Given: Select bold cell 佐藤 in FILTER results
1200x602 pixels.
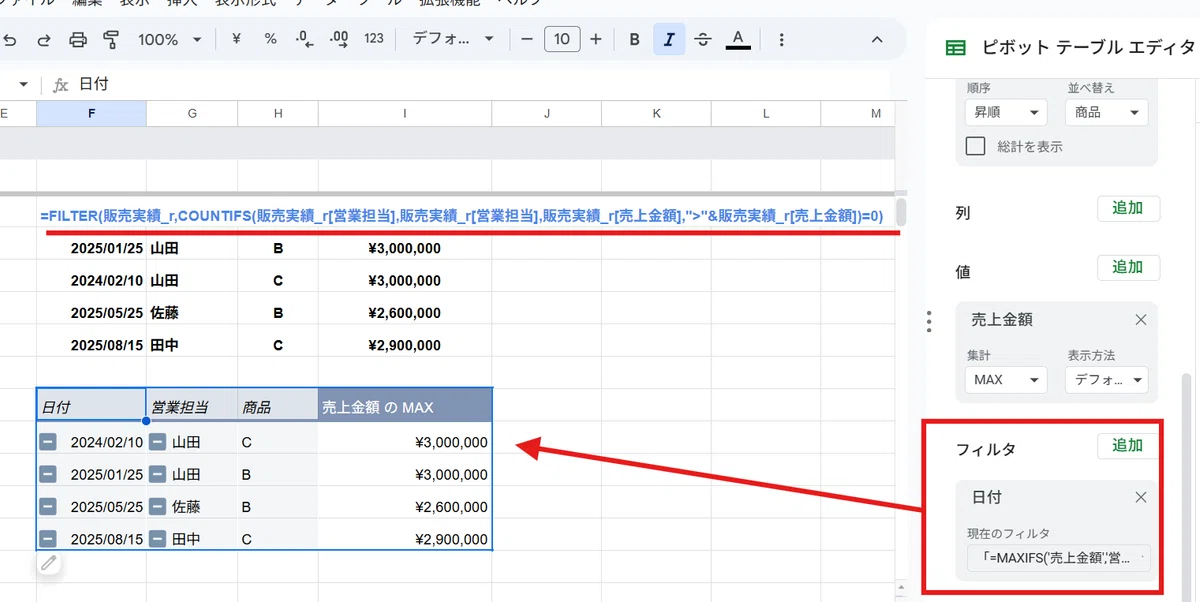Looking at the screenshot, I should click(x=192, y=313).
